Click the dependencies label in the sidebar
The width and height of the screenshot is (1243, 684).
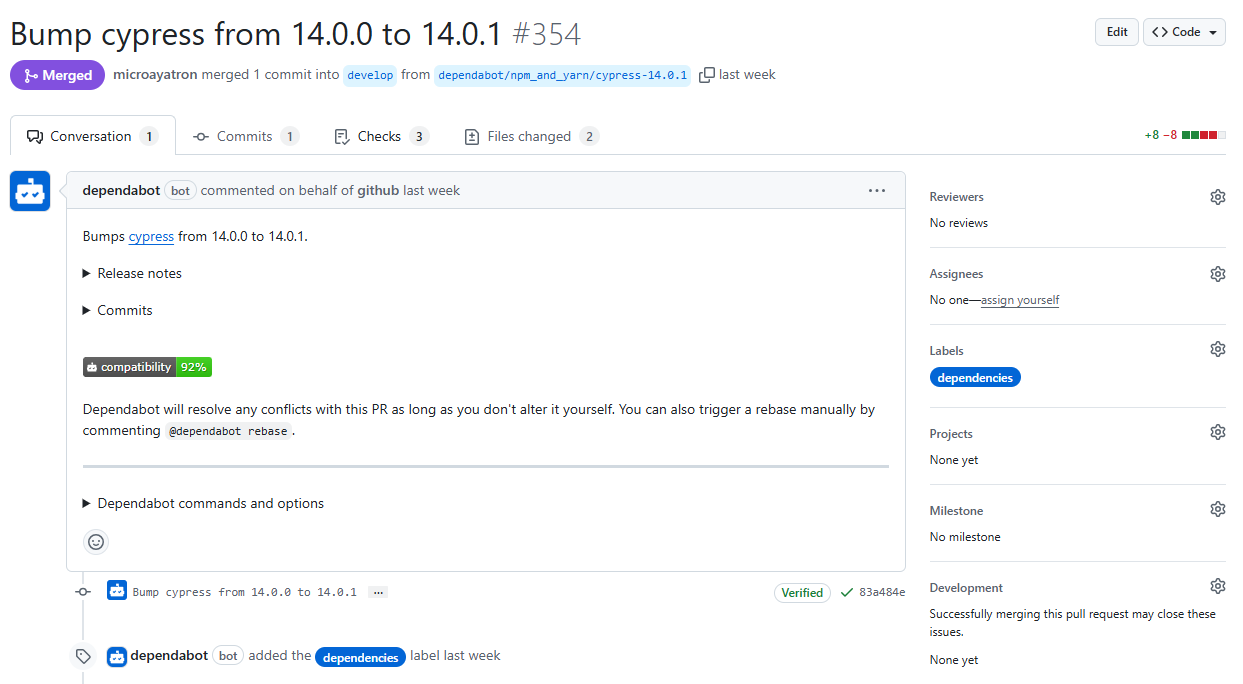click(975, 378)
